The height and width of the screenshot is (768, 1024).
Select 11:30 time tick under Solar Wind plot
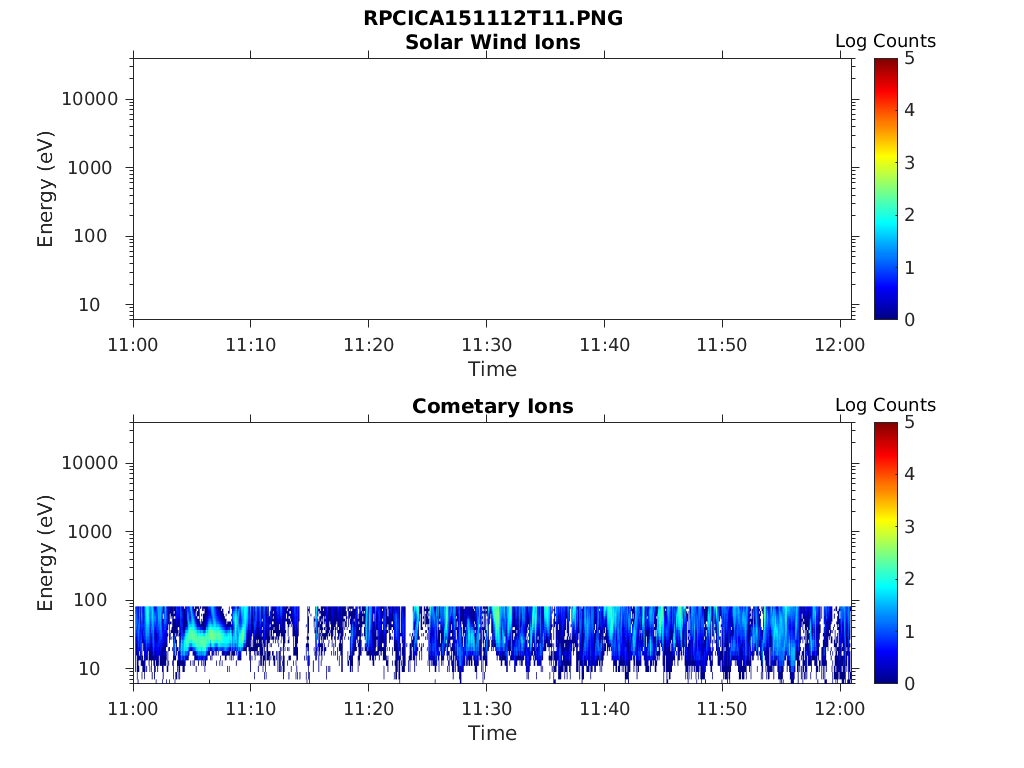[x=487, y=345]
